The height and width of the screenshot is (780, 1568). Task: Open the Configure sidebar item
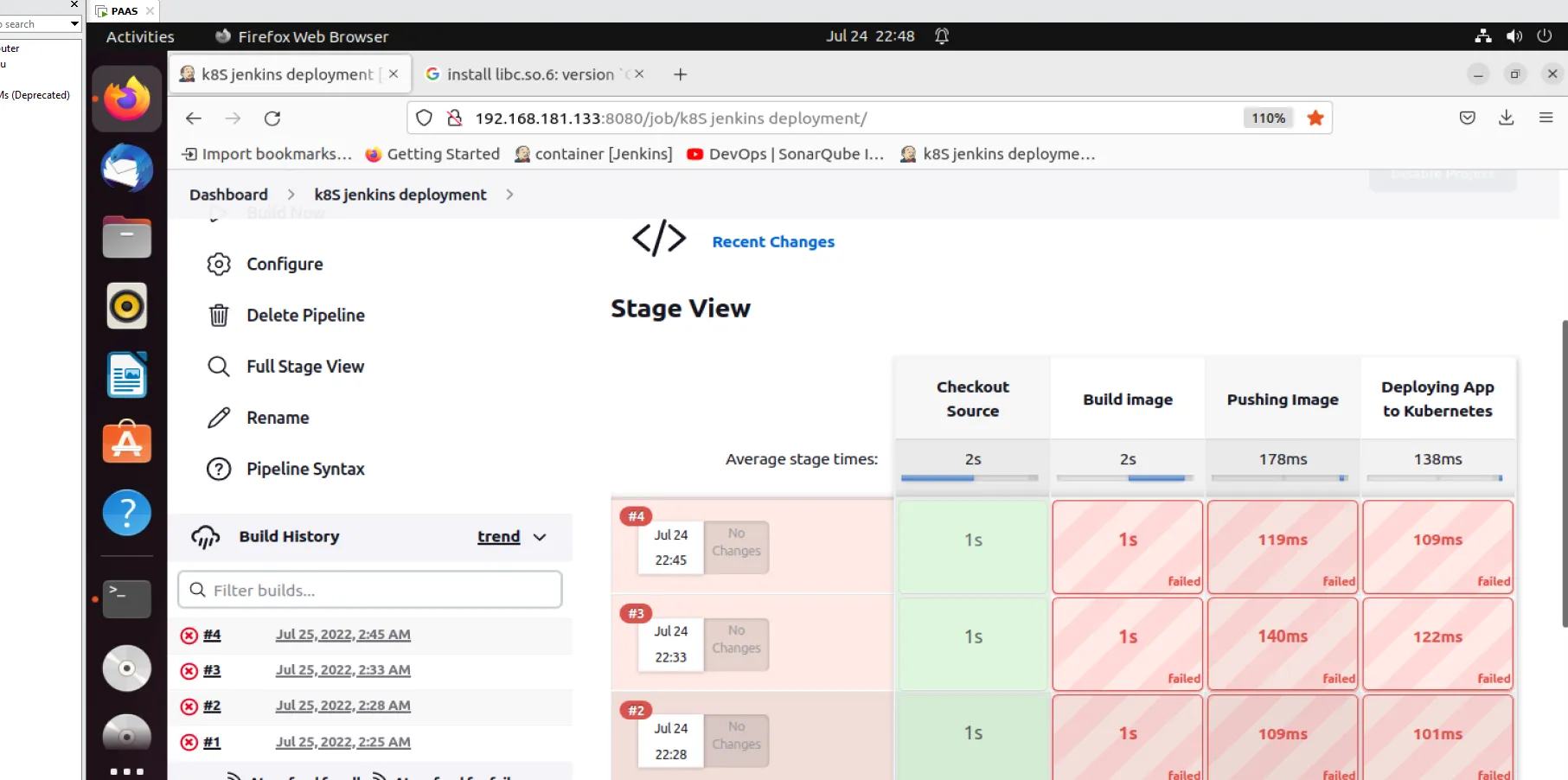pyautogui.click(x=285, y=264)
